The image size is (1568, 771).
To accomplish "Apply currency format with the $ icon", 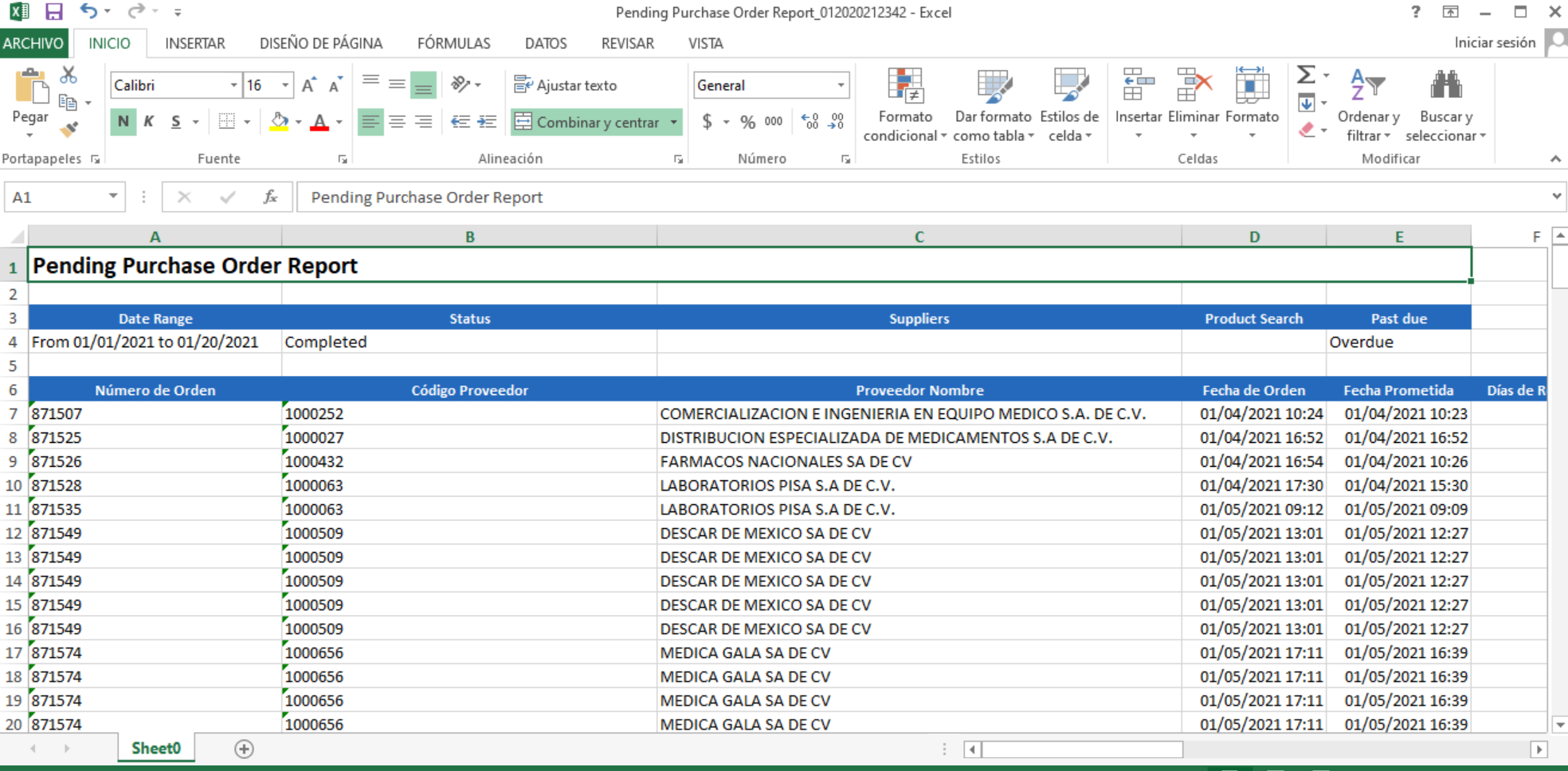I will (708, 122).
